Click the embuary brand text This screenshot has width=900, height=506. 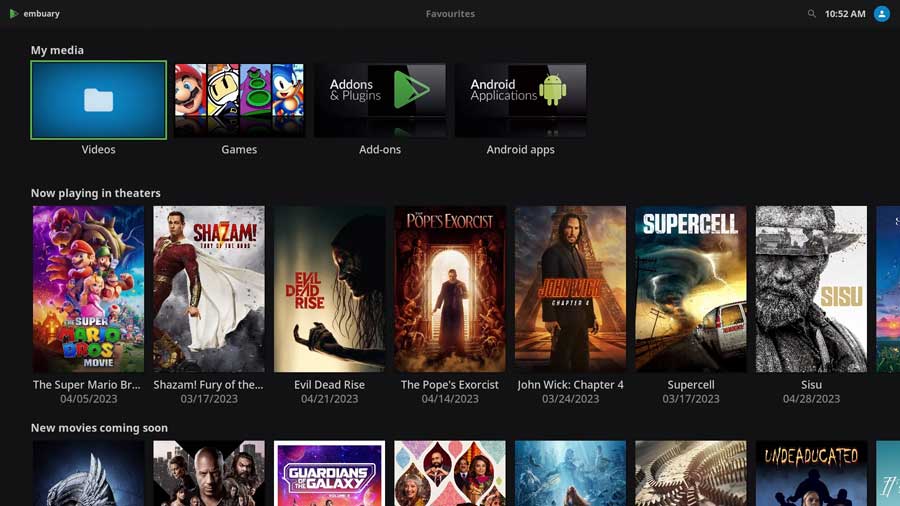(x=41, y=14)
